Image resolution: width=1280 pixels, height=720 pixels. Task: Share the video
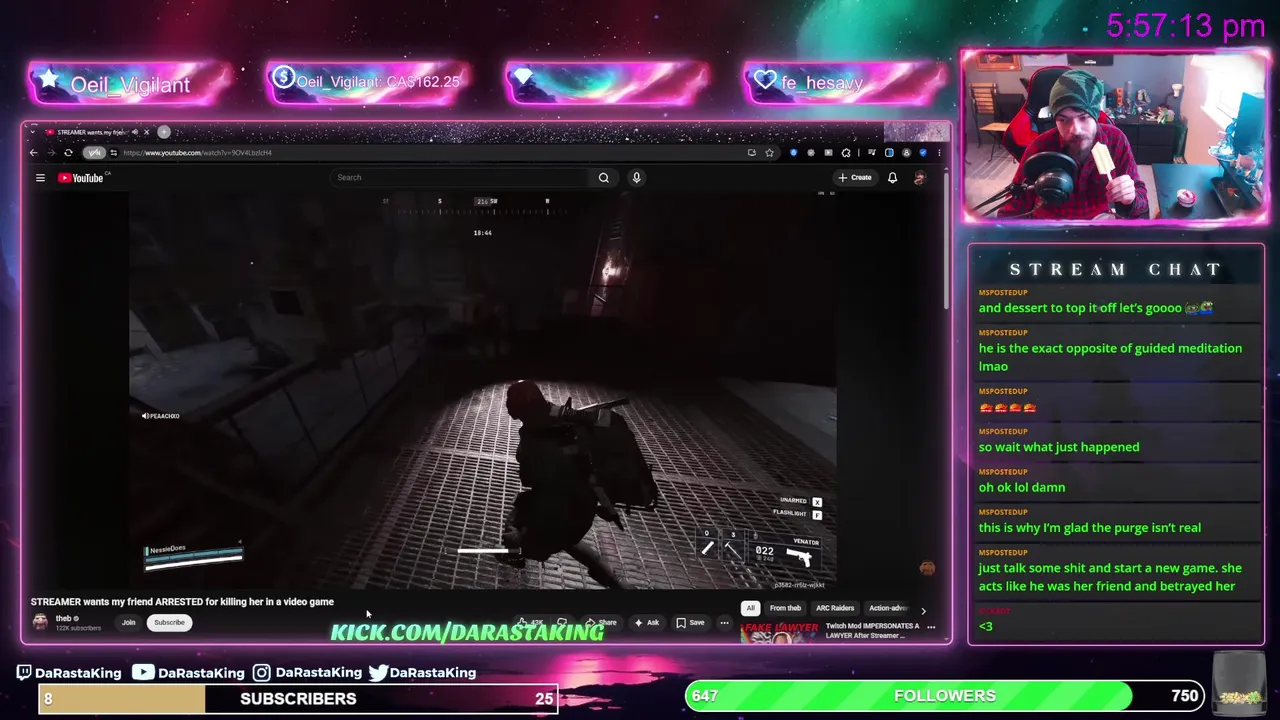click(x=601, y=623)
